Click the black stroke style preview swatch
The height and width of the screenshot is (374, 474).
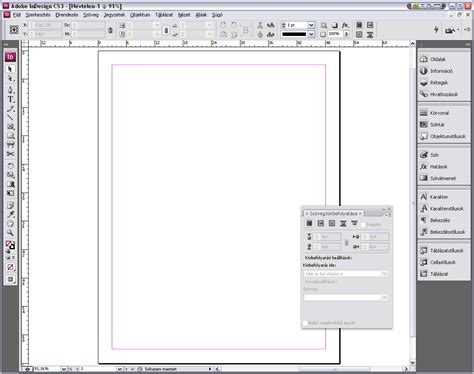click(x=294, y=34)
